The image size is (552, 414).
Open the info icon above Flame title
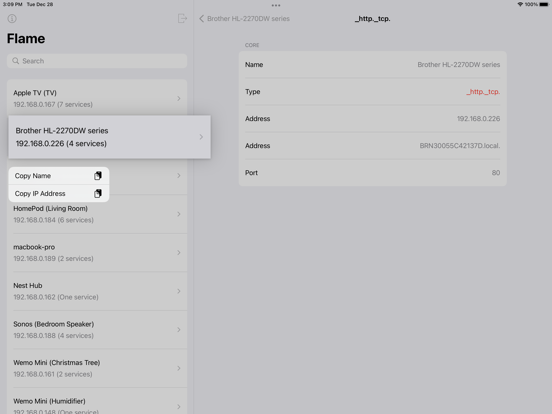click(12, 19)
